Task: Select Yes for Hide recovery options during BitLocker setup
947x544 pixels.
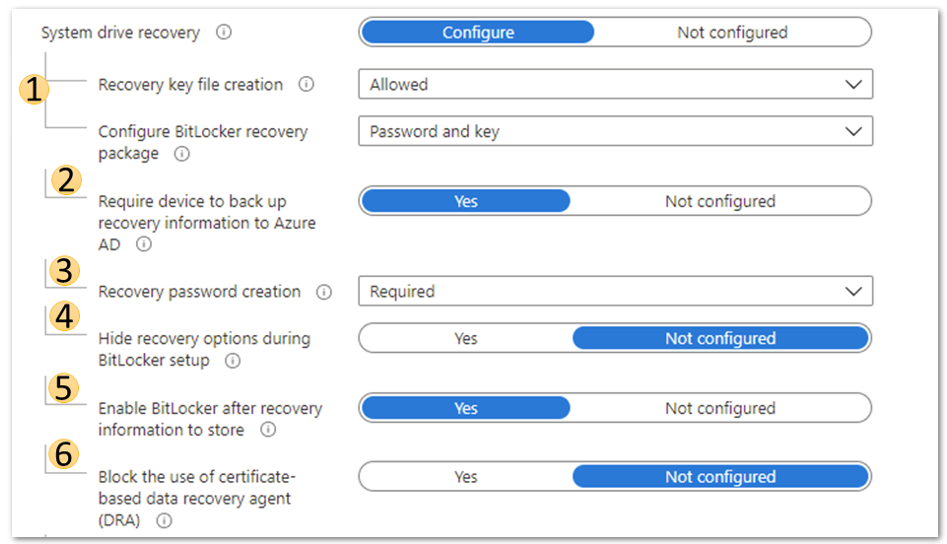Action: (x=466, y=338)
